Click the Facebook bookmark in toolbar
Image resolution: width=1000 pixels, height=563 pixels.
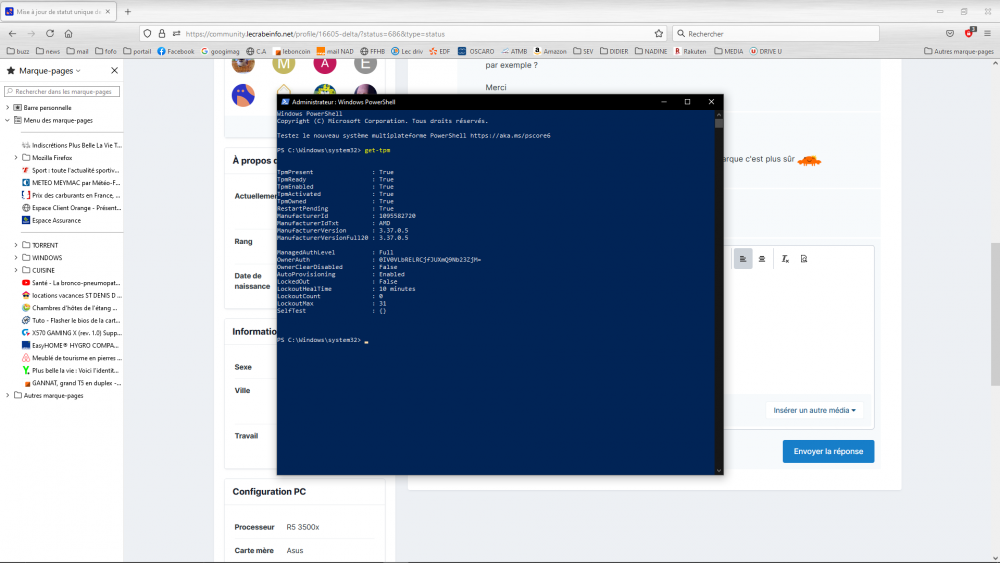point(175,51)
